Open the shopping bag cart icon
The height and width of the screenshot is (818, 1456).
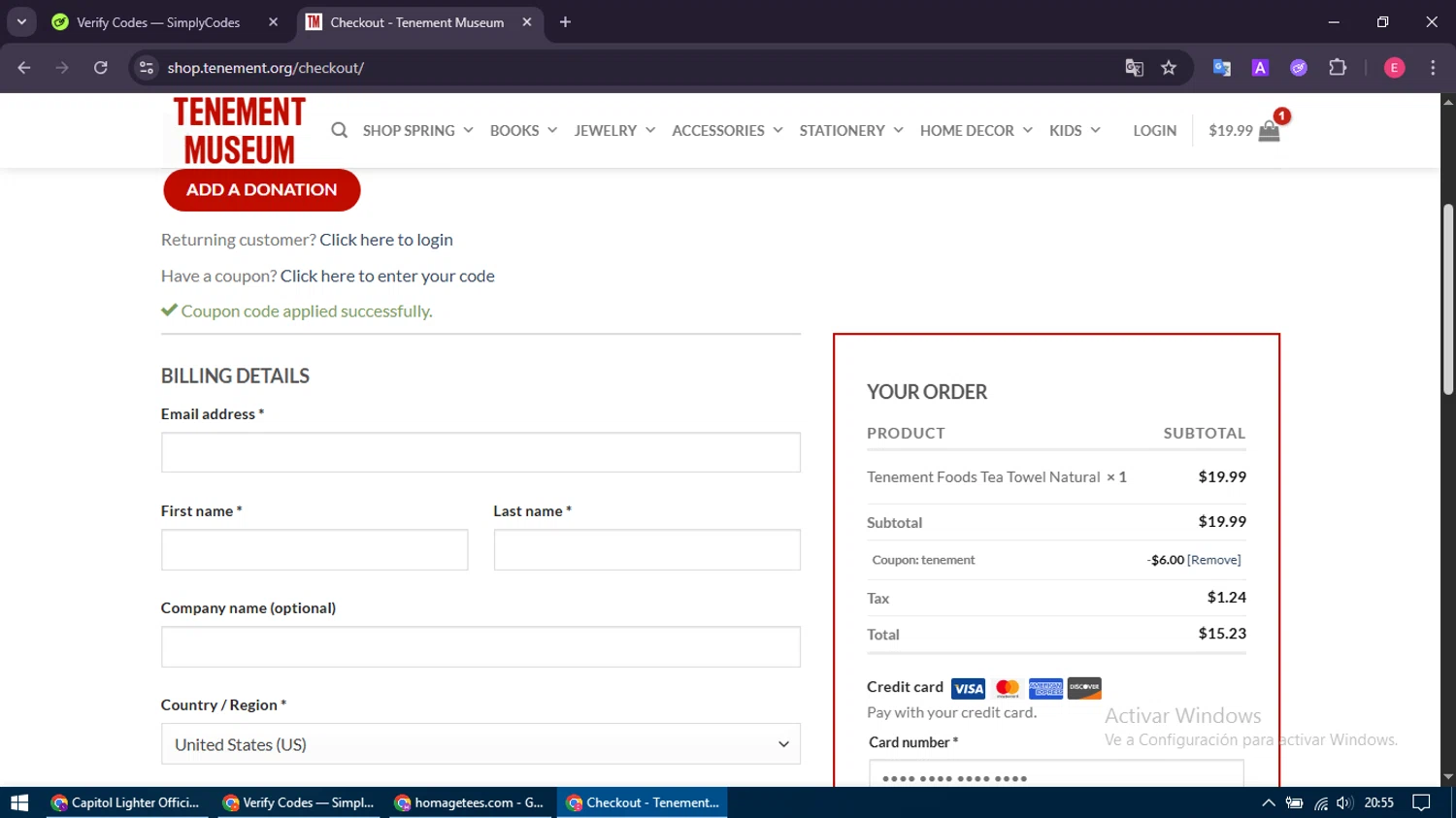pos(1270,131)
